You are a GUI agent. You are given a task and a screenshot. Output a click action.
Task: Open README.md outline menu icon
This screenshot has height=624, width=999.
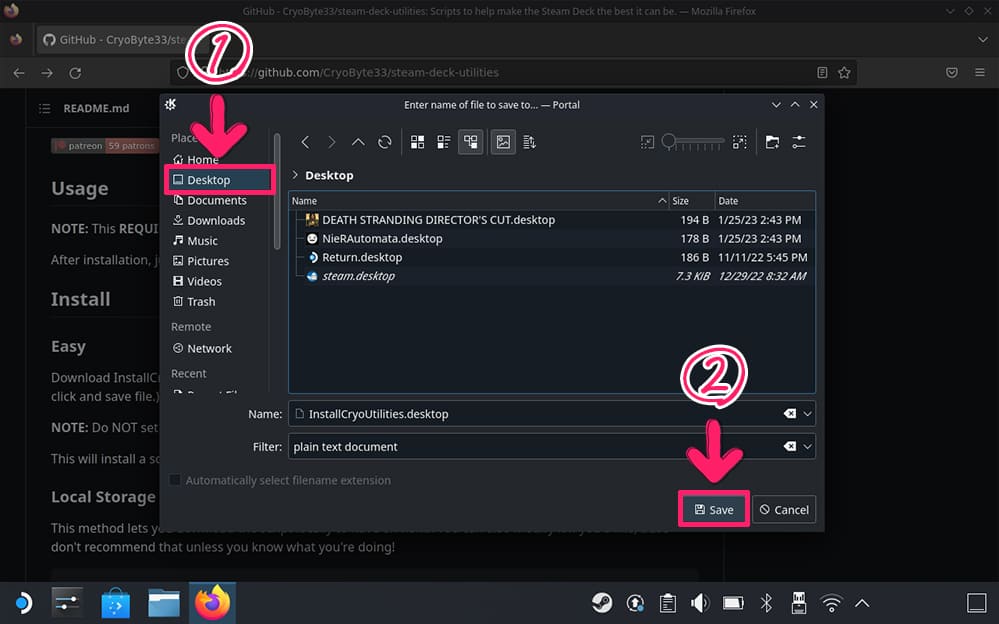coord(45,108)
